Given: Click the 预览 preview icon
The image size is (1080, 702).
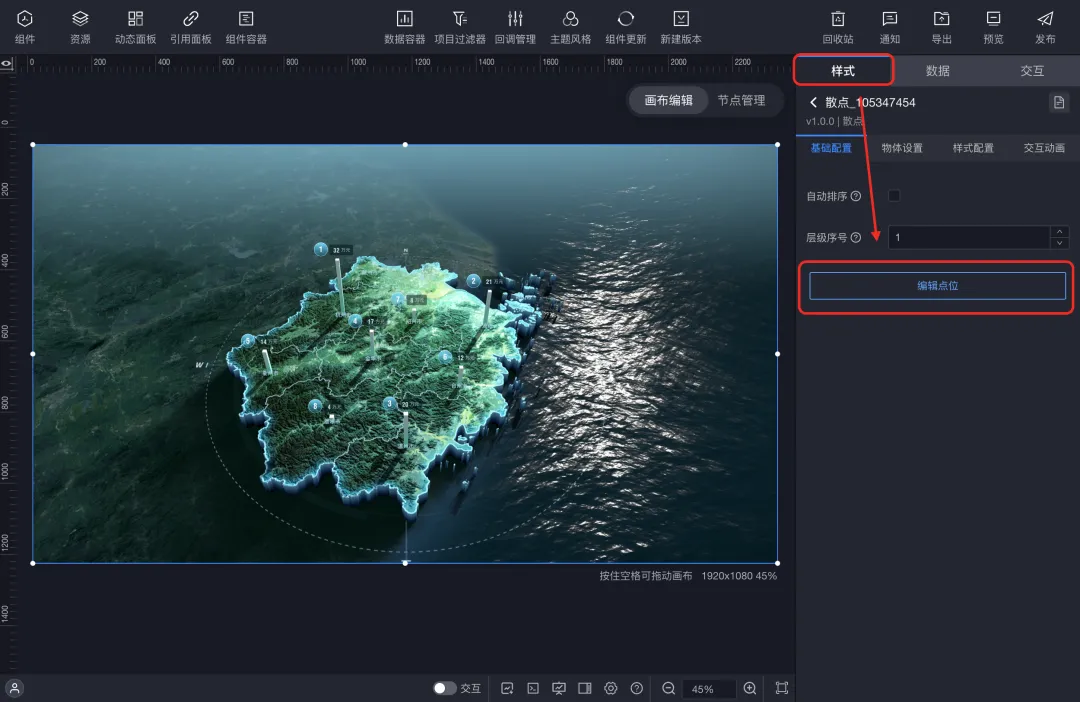Looking at the screenshot, I should 993,19.
